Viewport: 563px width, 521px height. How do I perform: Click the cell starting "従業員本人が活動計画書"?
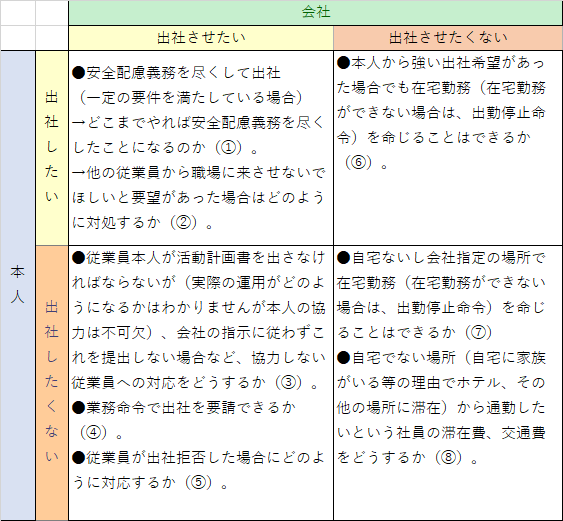[x=201, y=383]
